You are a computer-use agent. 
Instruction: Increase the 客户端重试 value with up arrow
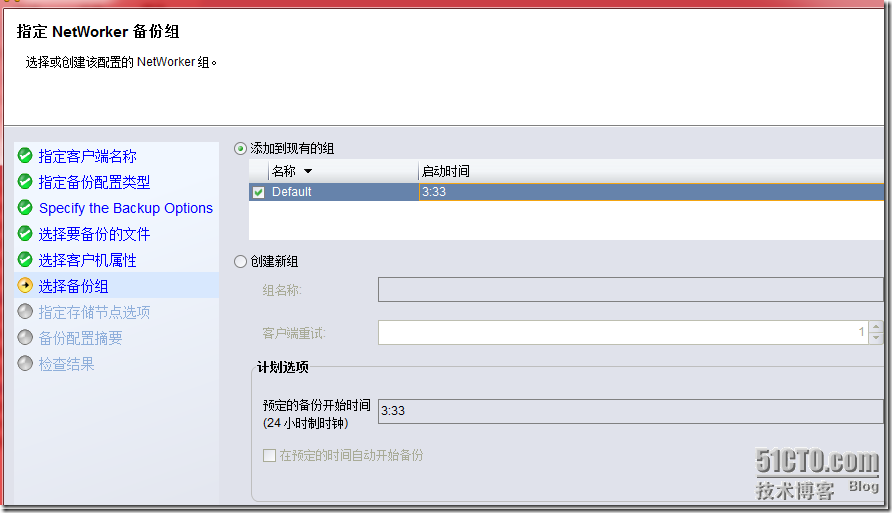[x=876, y=326]
